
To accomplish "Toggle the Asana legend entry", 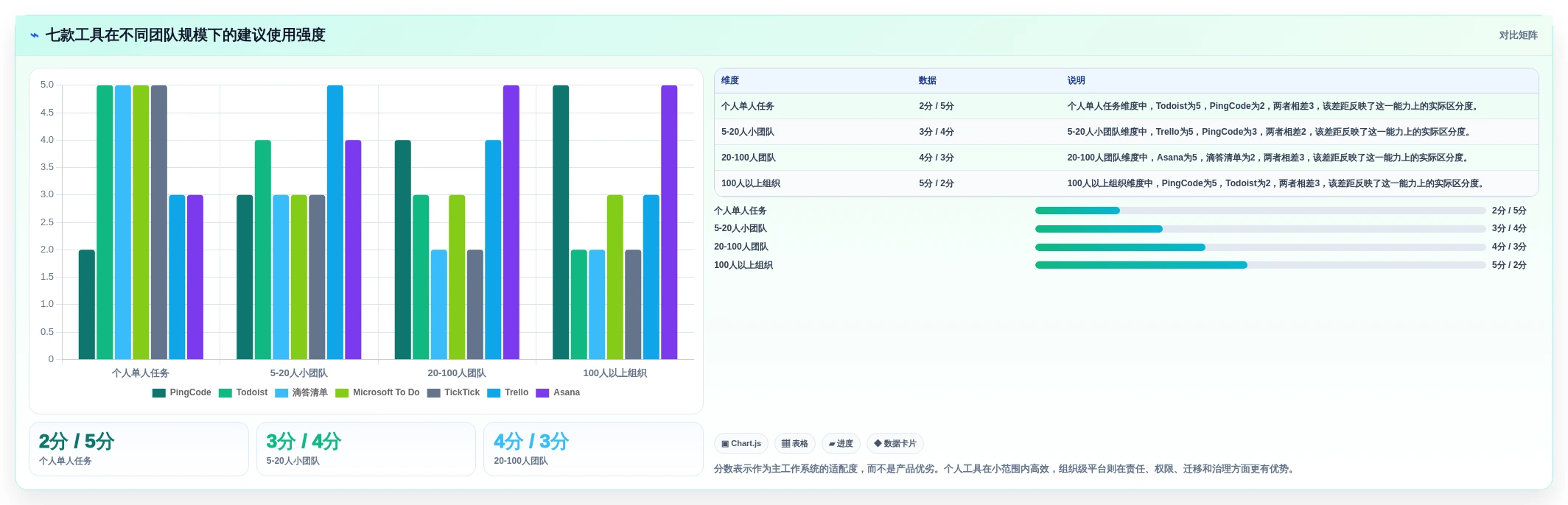I will tap(558, 392).
